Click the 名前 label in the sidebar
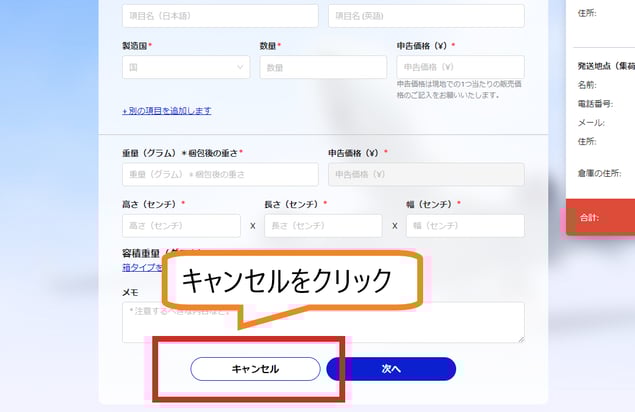This screenshot has width=635, height=412. click(587, 85)
